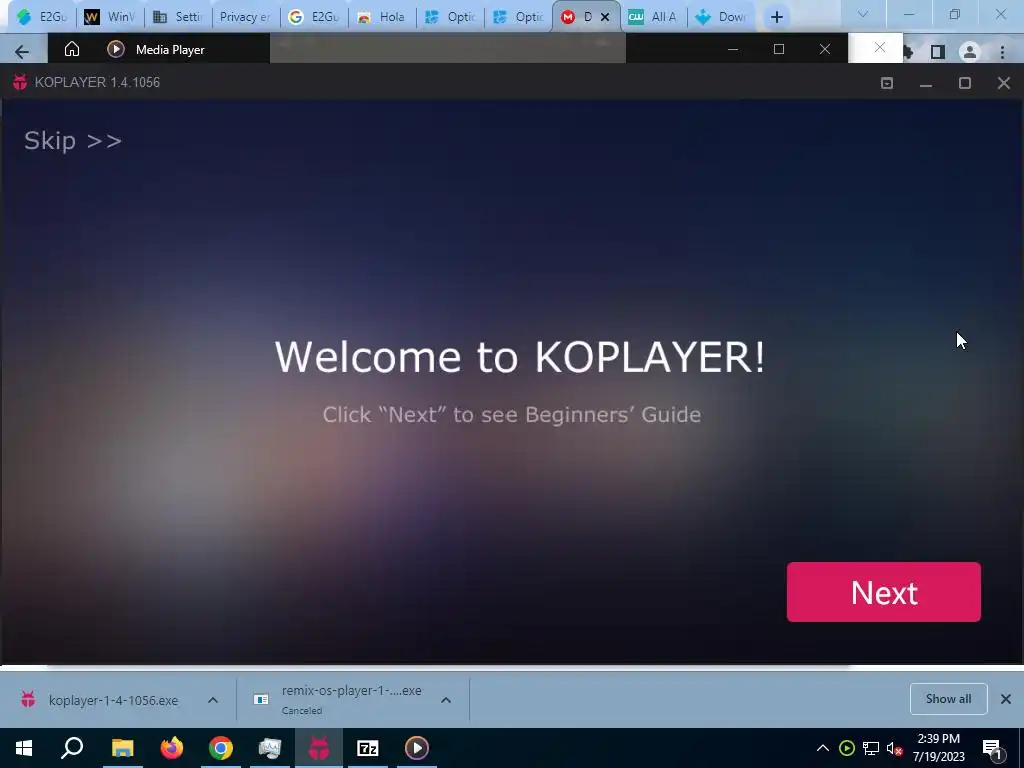
Task: Click the canceled remix-os-player download item
Action: (x=338, y=699)
